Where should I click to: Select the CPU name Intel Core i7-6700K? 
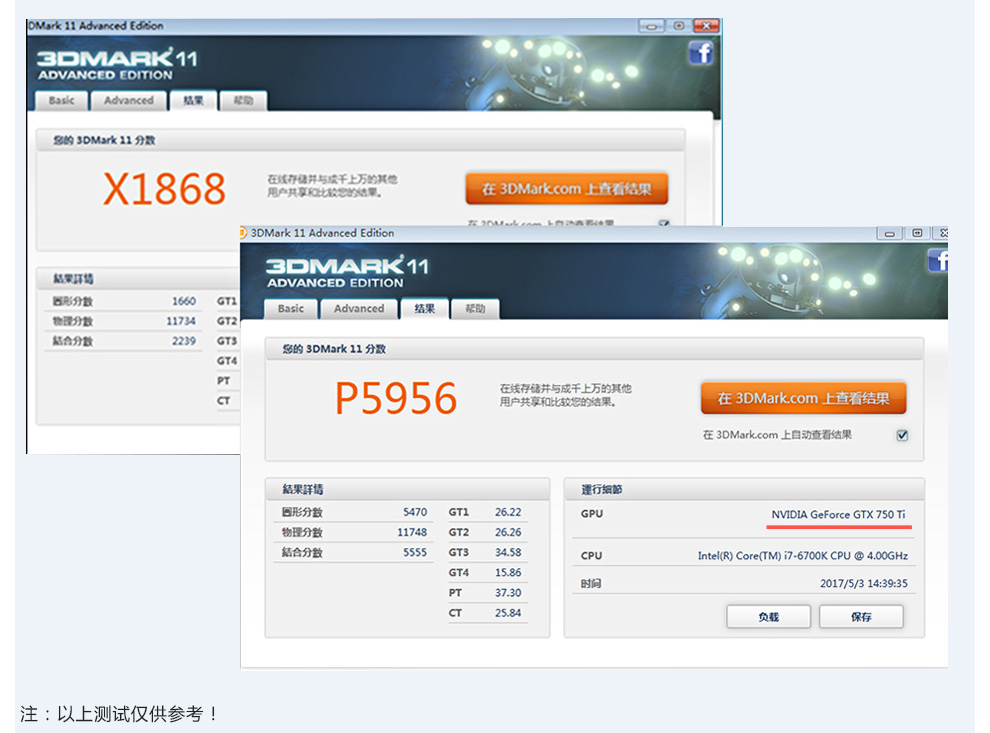802,556
